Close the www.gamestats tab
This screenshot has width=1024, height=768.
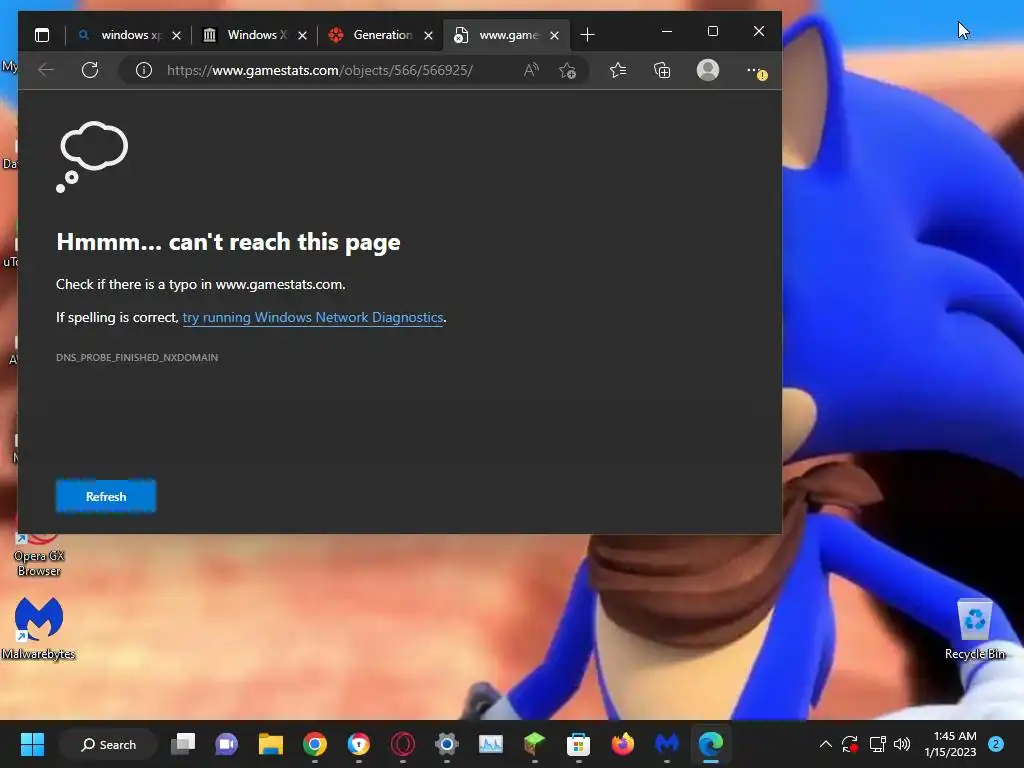554,35
